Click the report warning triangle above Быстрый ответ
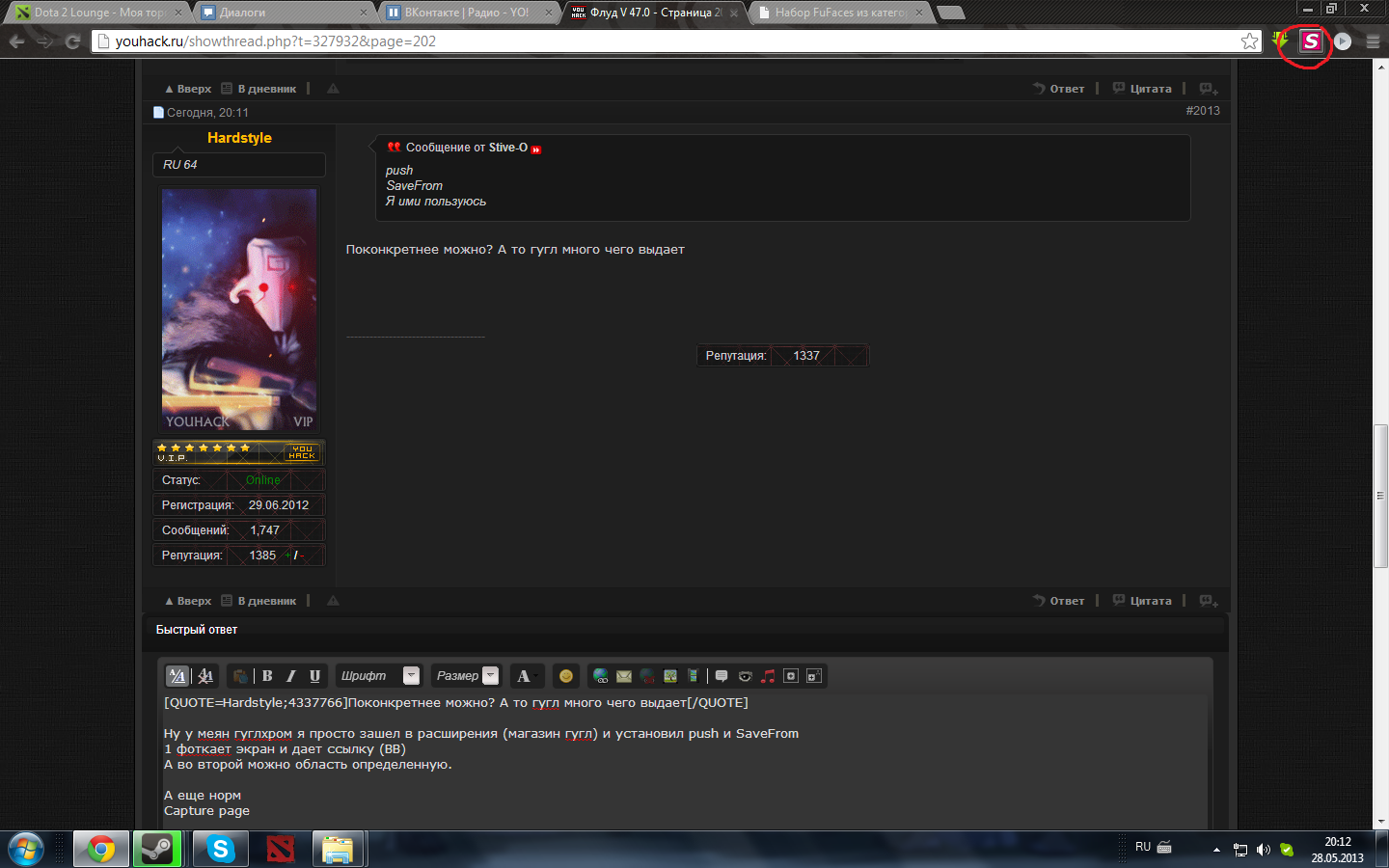The width and height of the screenshot is (1389, 868). pos(333,601)
